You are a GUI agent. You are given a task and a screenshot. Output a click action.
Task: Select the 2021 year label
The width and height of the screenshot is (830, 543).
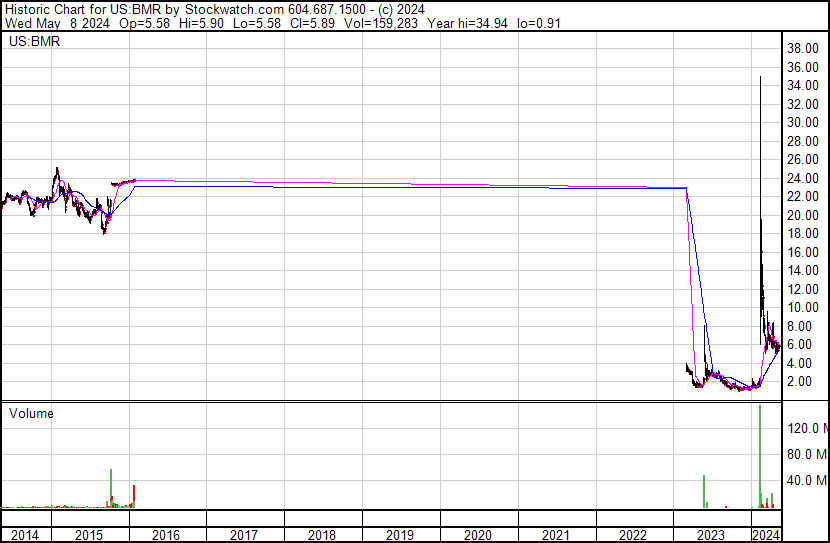556,536
